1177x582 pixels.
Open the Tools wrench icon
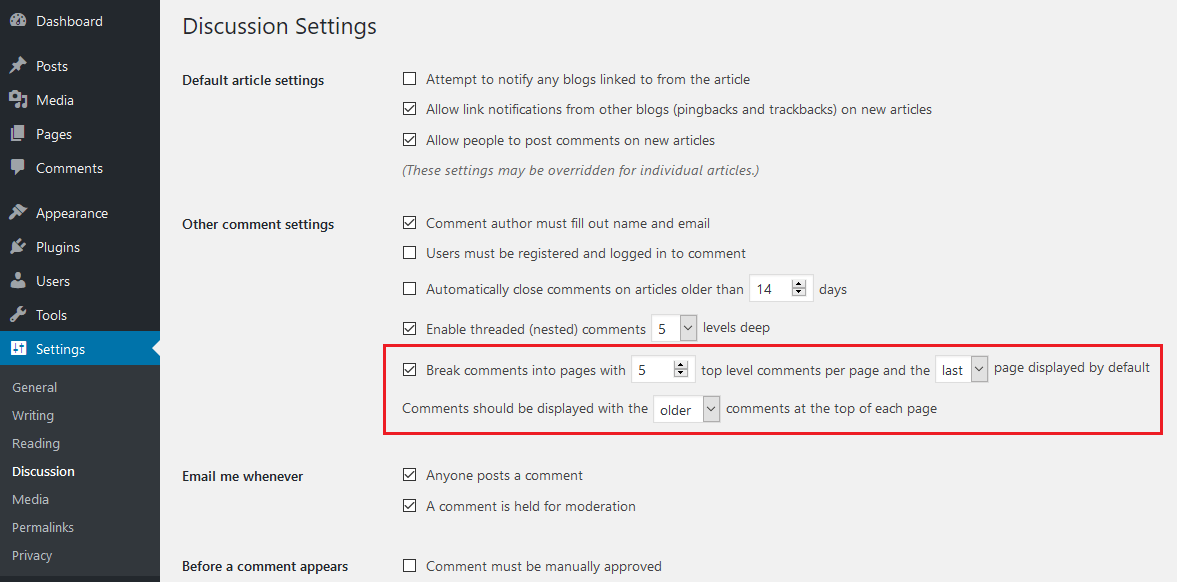(x=17, y=314)
